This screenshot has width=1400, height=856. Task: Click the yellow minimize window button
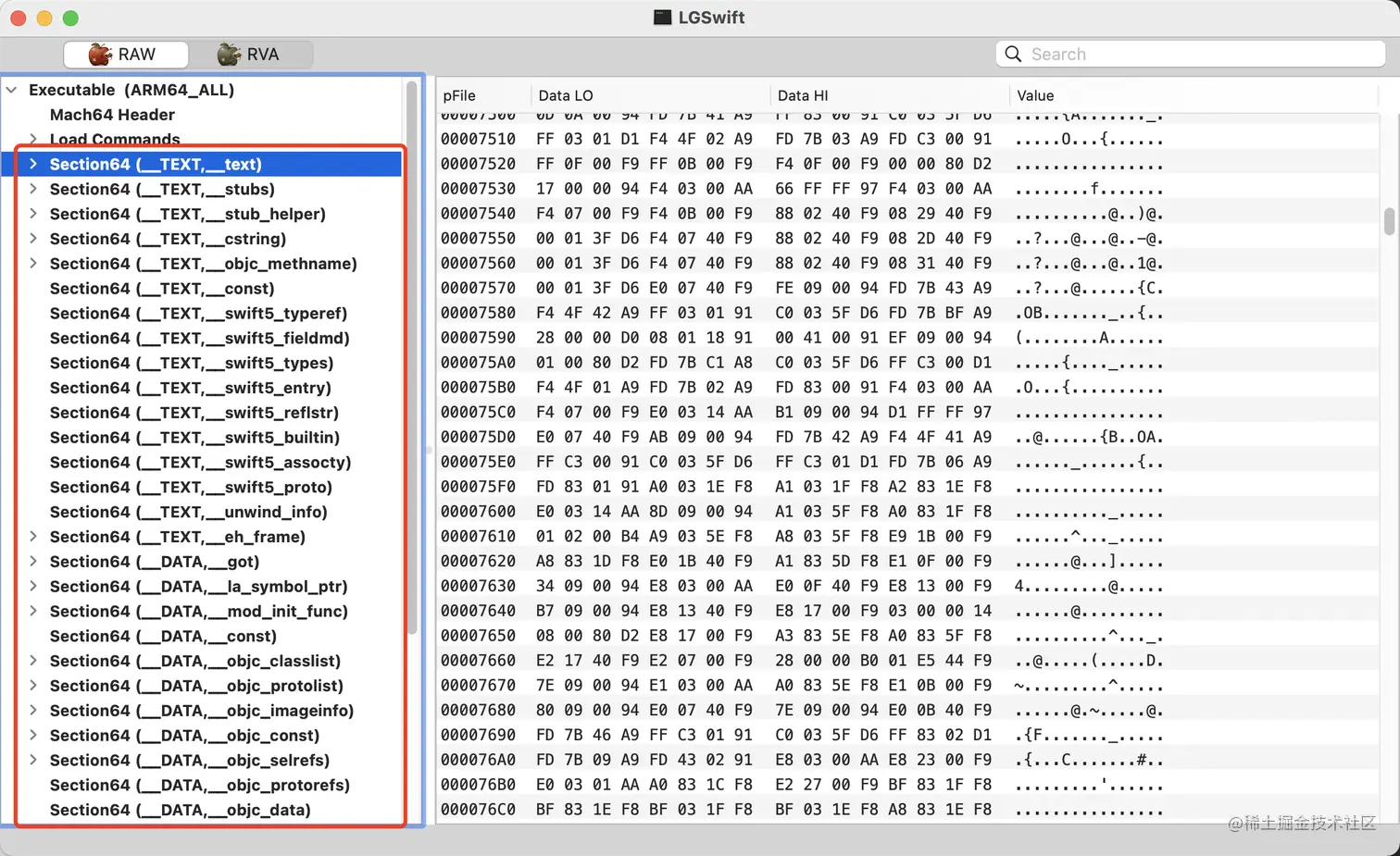point(44,18)
